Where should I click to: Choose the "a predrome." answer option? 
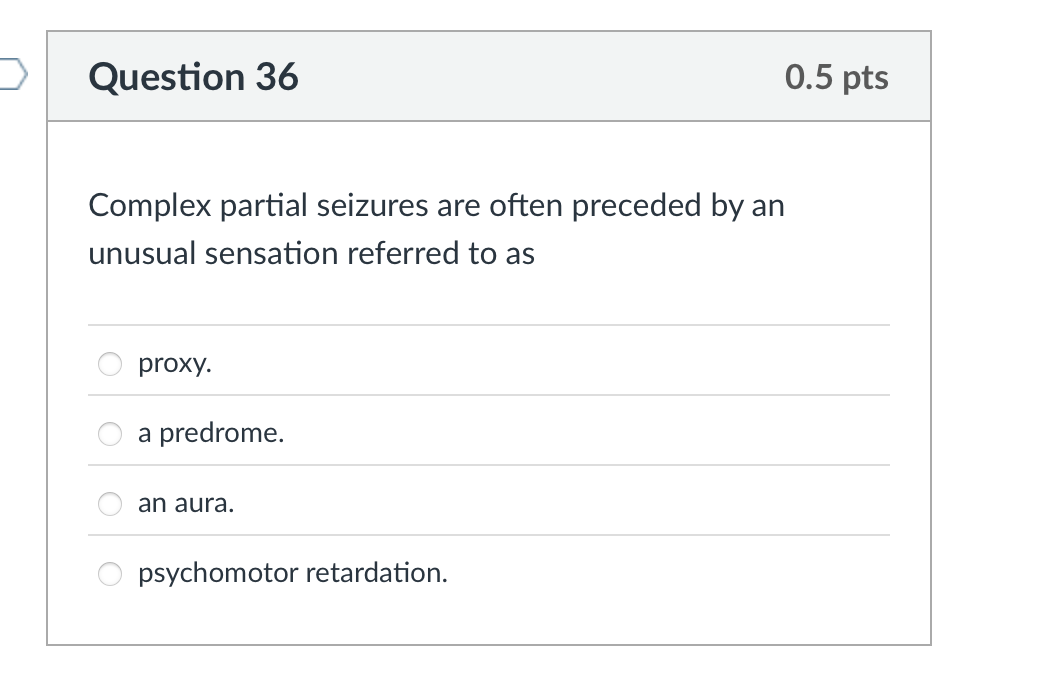tap(110, 434)
